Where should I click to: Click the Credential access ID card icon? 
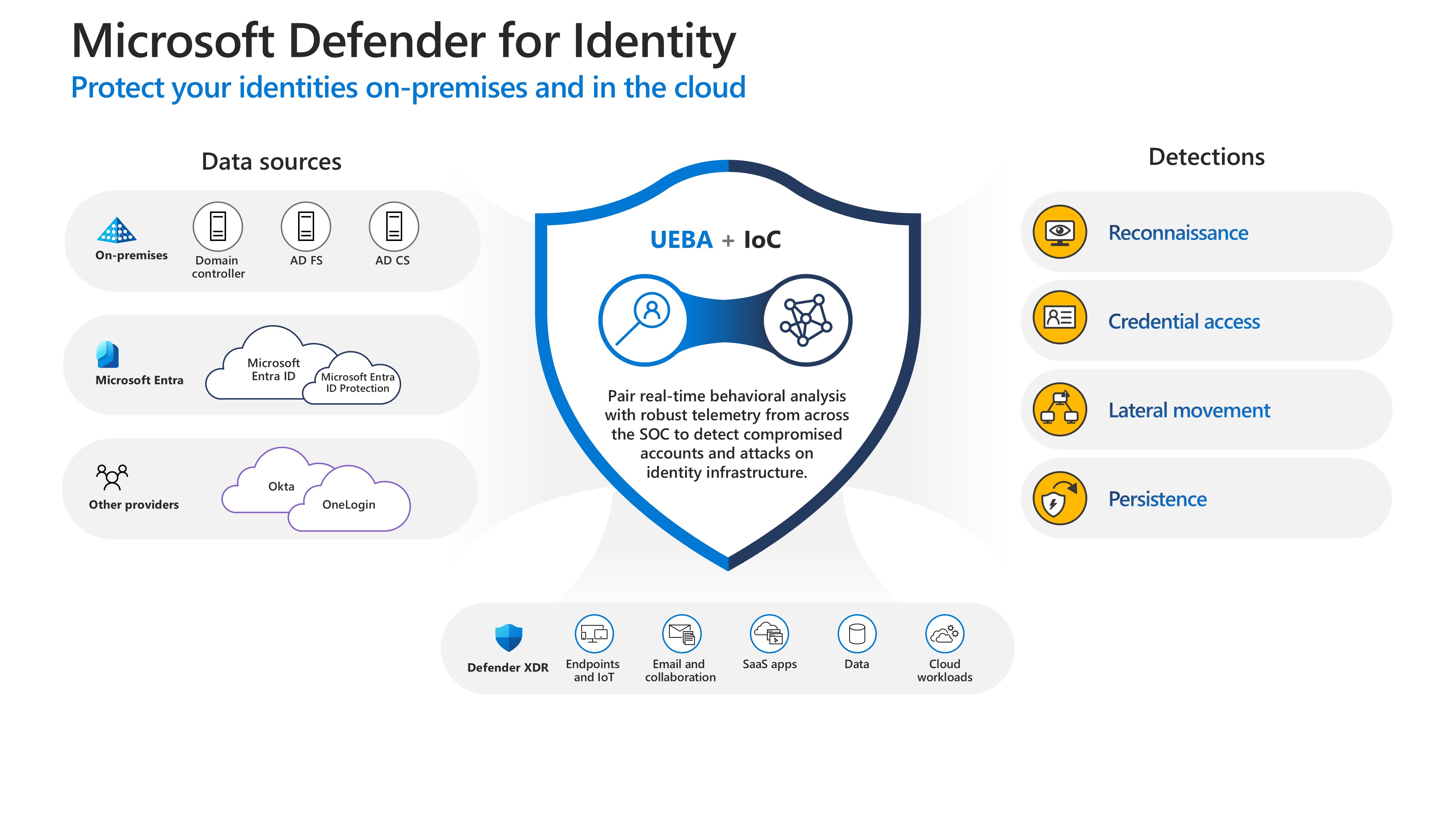[1059, 318]
